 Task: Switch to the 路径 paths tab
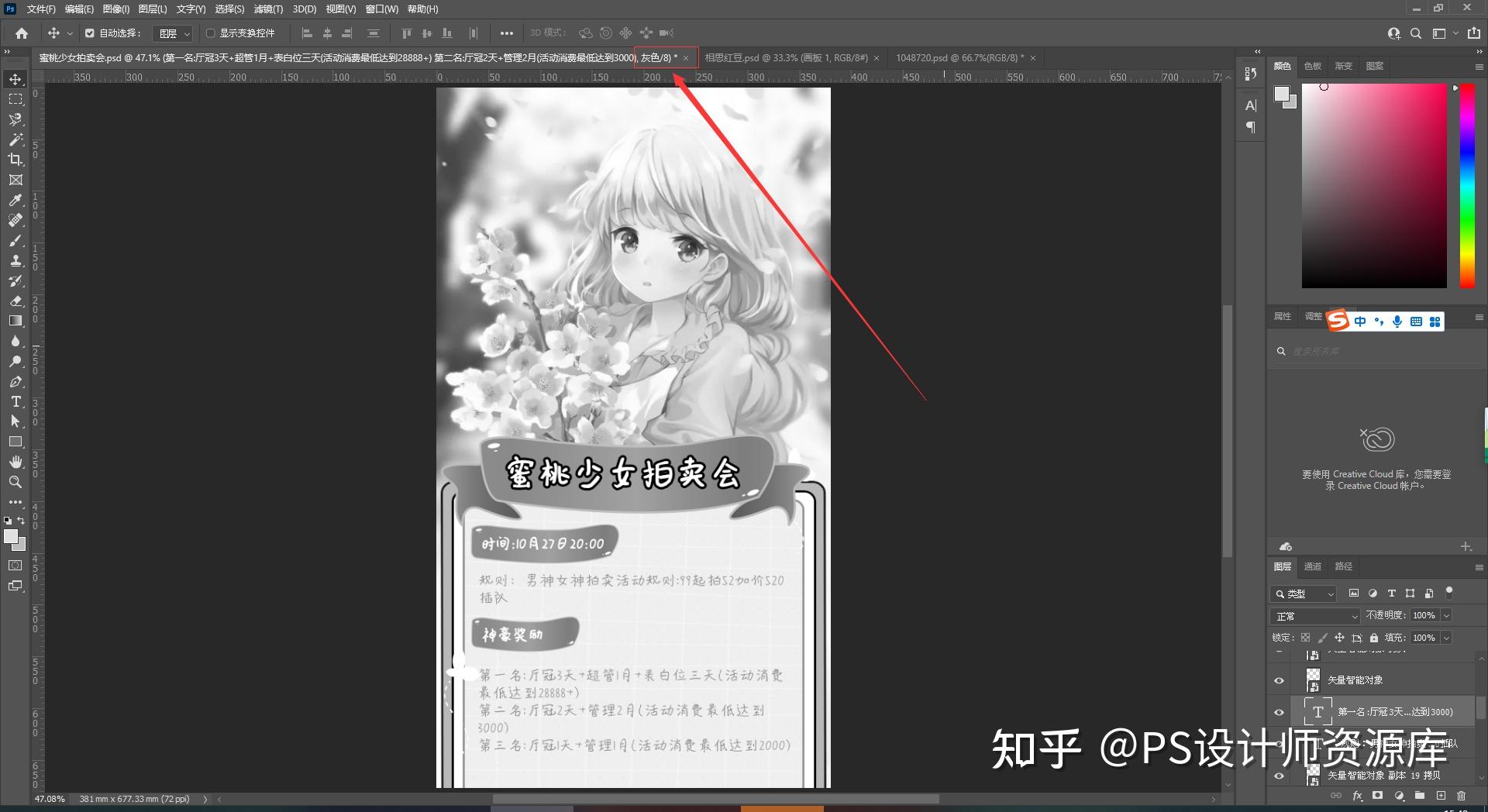(x=1343, y=566)
